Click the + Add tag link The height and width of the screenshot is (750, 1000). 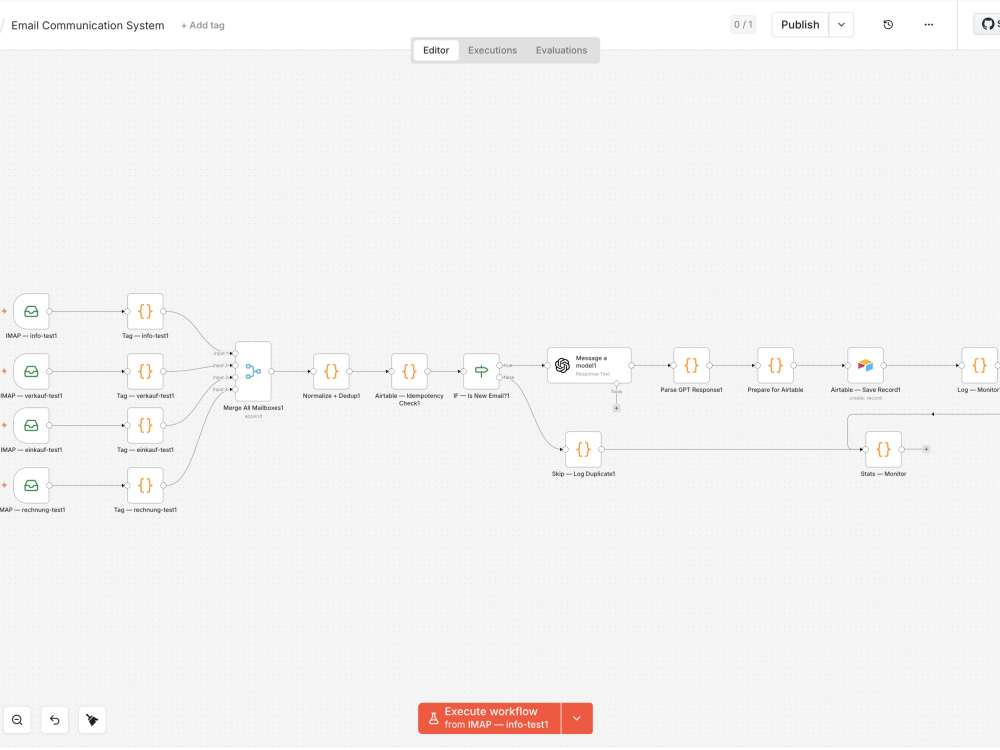point(203,26)
